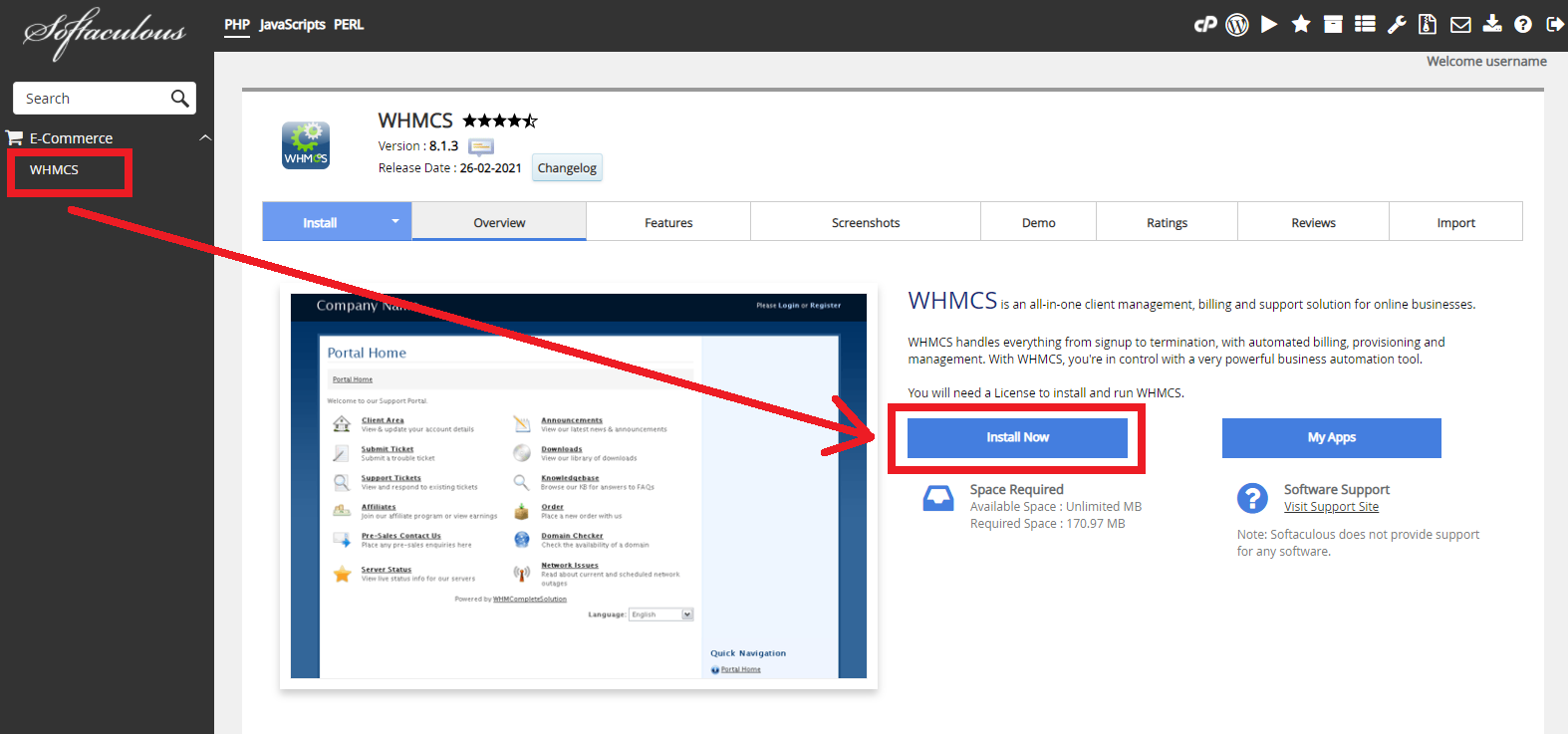
Task: Click the 'Space Required' heading
Action: pos(1016,489)
